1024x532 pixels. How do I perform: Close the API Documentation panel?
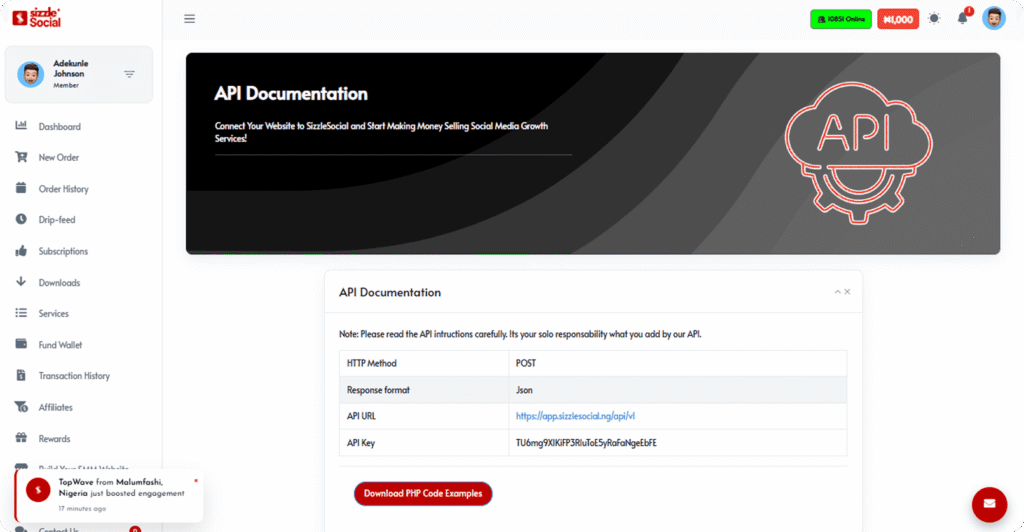[x=847, y=292]
